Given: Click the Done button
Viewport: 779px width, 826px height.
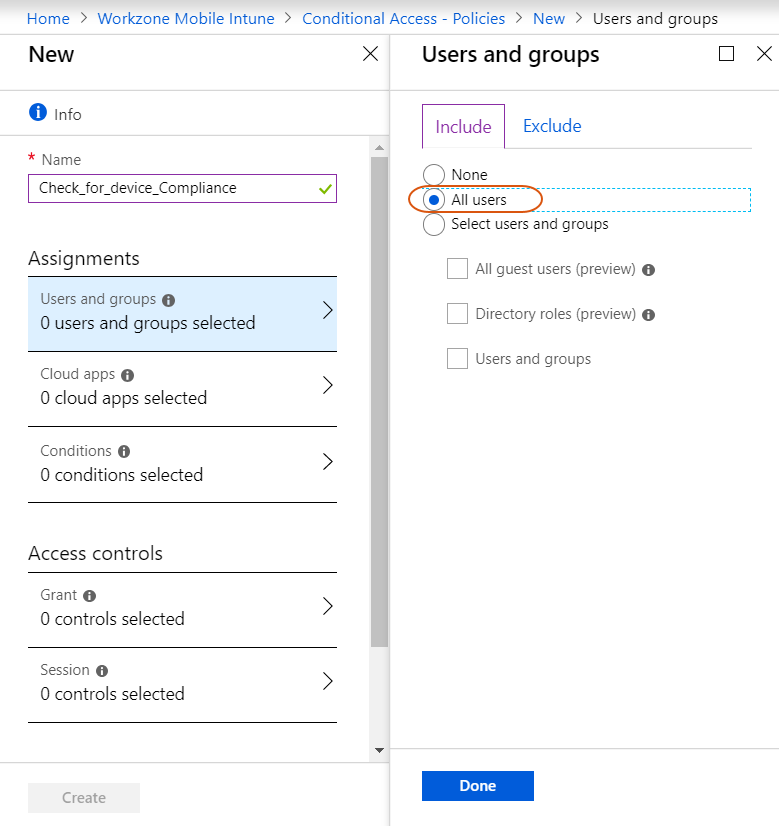Looking at the screenshot, I should tap(478, 786).
